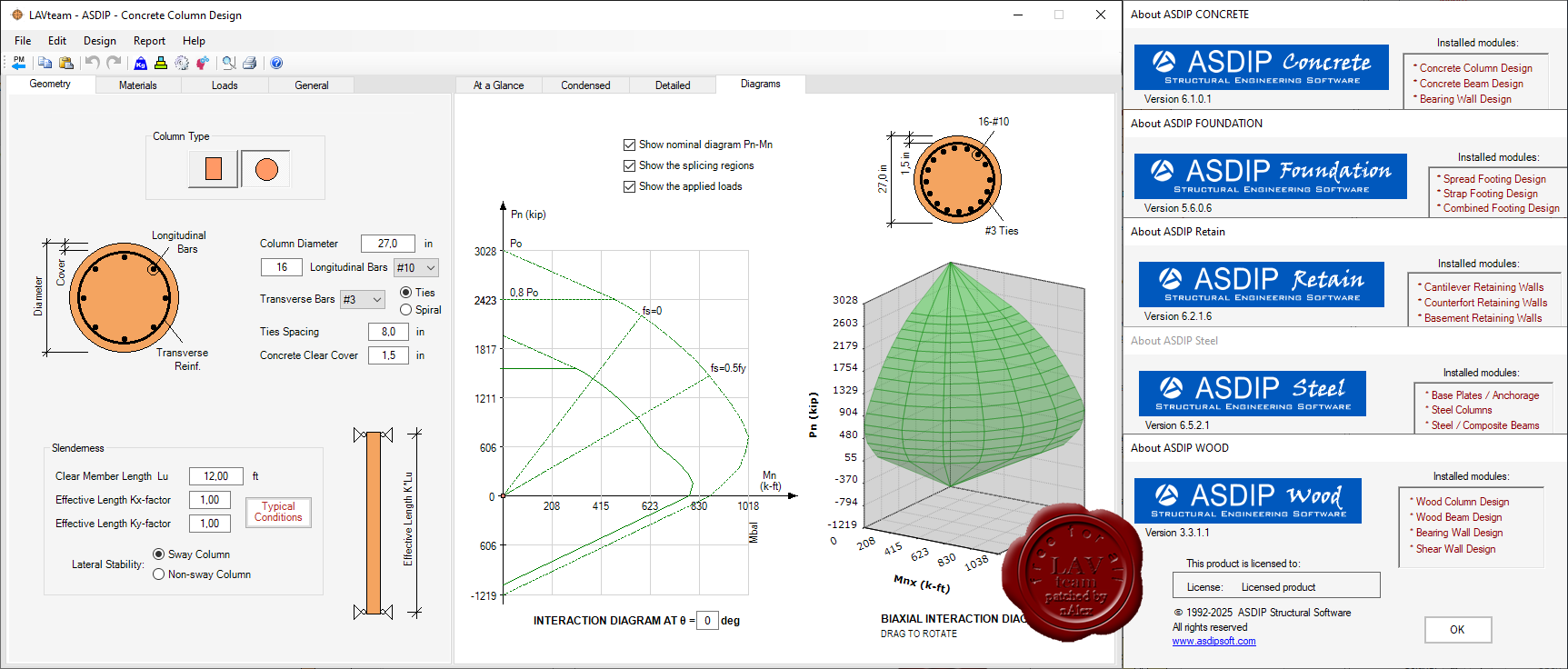Switch to the General tab
This screenshot has width=1568, height=669.
pyautogui.click(x=312, y=85)
